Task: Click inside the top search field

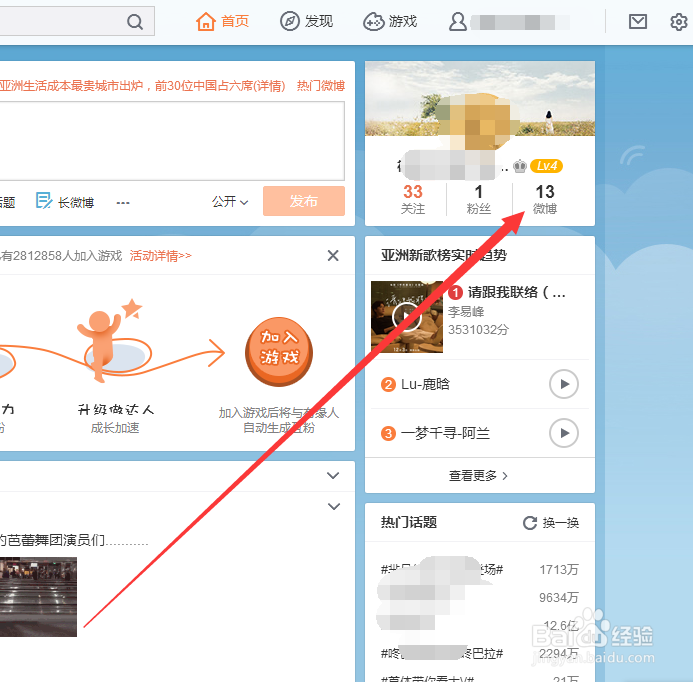Action: coord(62,21)
